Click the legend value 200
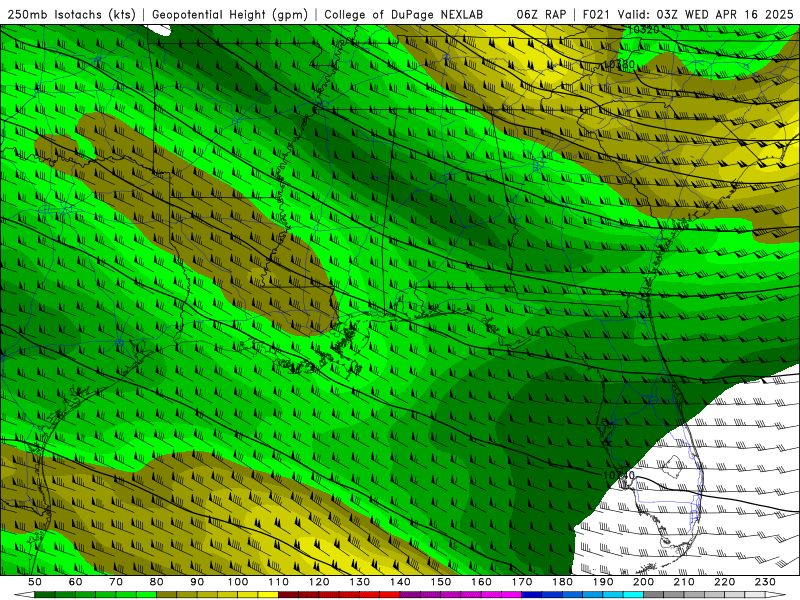Image resolution: width=800 pixels, height=600 pixels. [644, 582]
